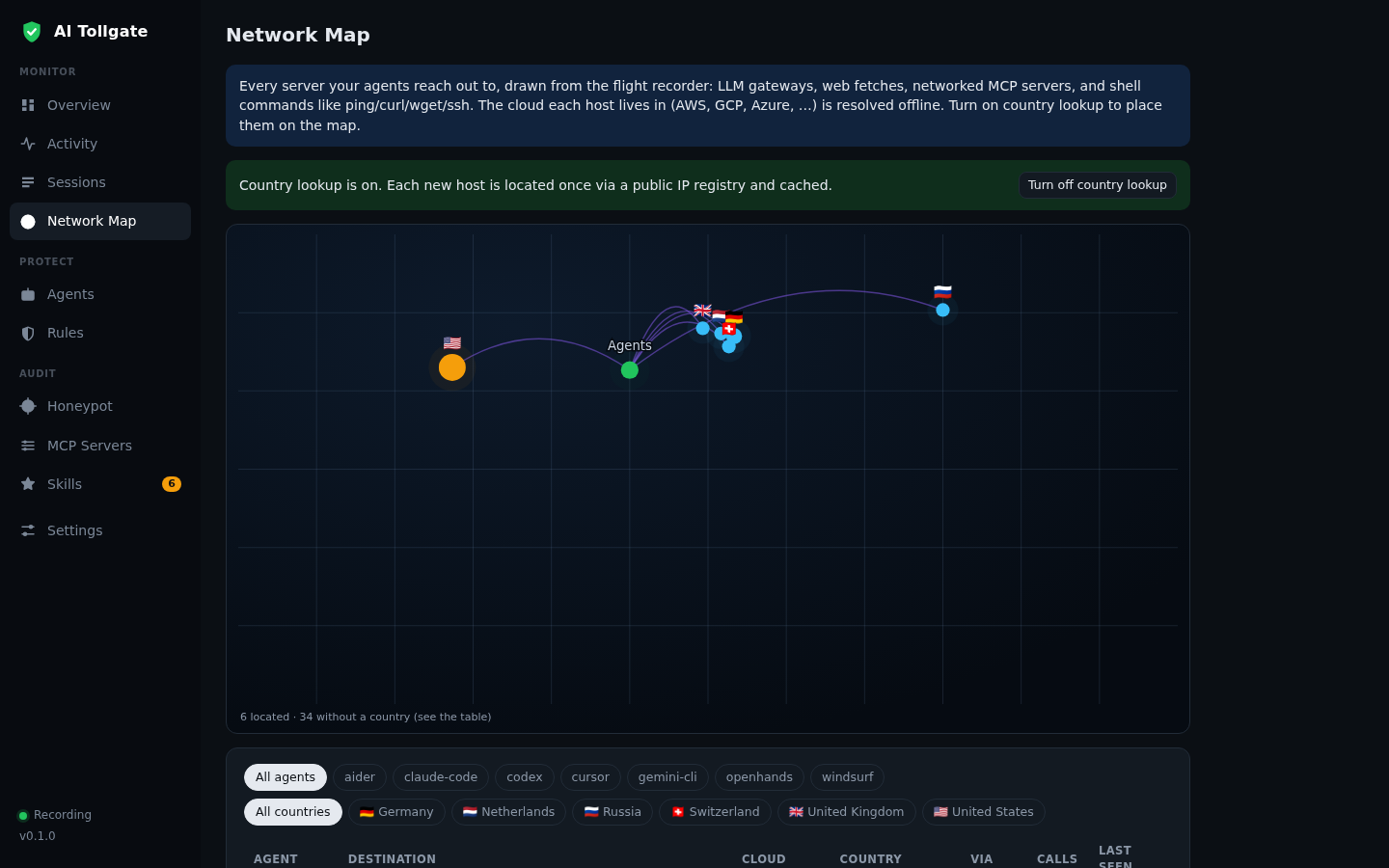Screen dimensions: 1389x868
Task: Click the green Recording status dot
Action: tap(23, 816)
